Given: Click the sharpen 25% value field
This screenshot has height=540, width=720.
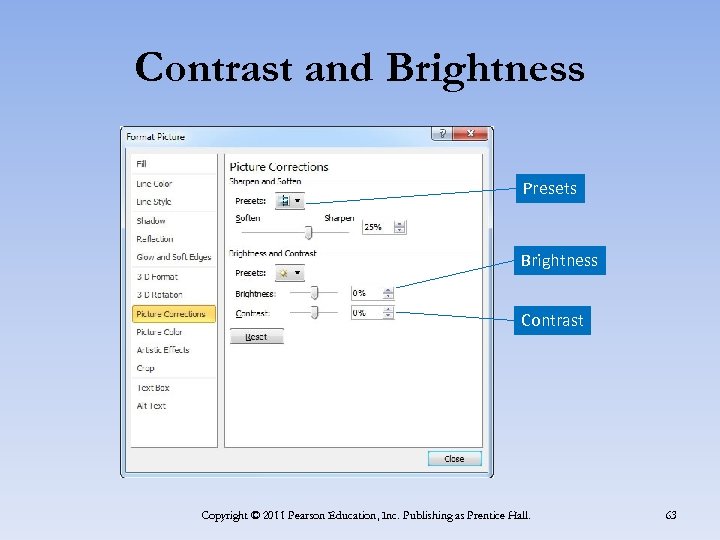Looking at the screenshot, I should 378,227.
